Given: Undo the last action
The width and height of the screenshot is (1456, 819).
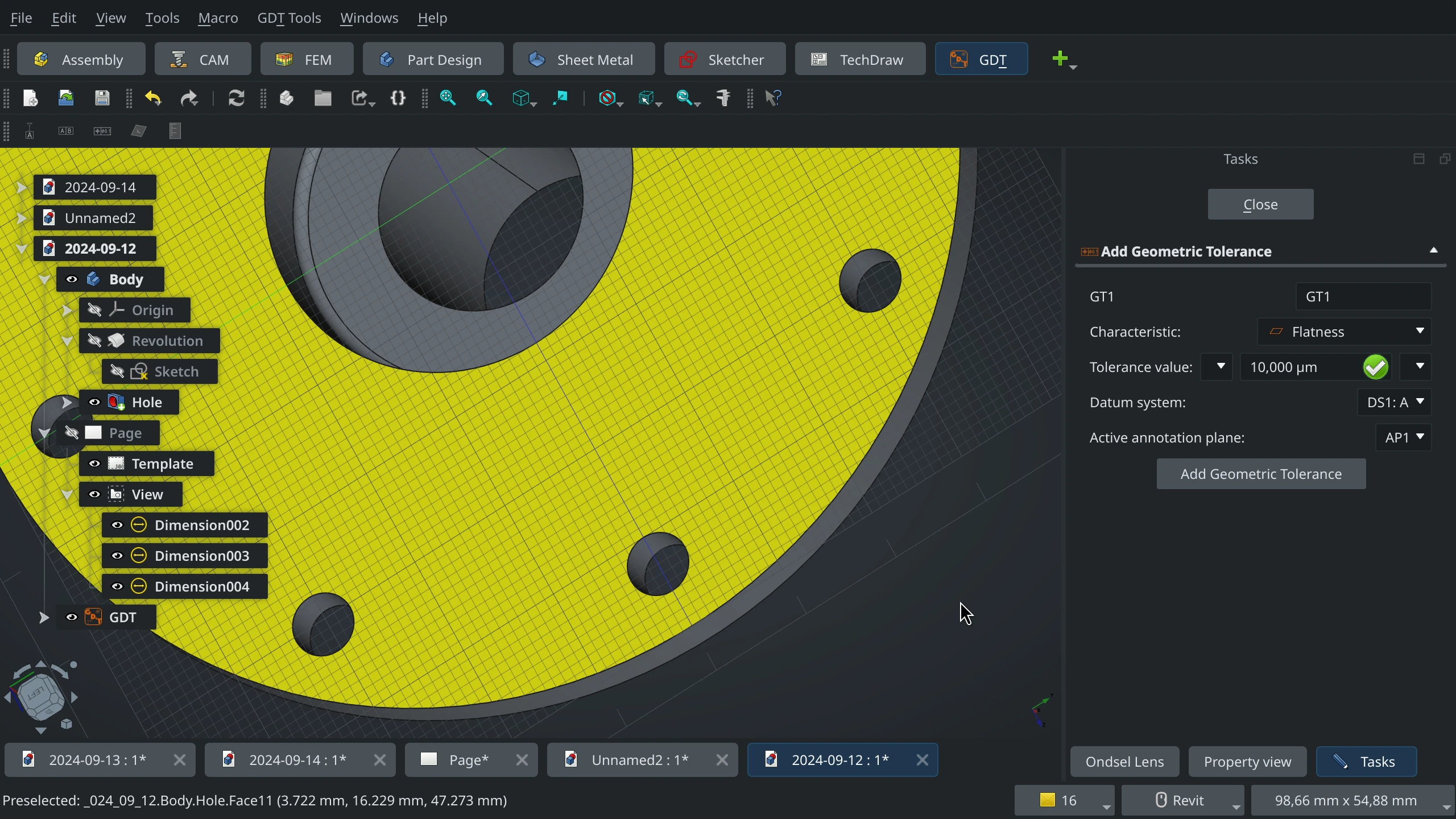Looking at the screenshot, I should click(153, 98).
